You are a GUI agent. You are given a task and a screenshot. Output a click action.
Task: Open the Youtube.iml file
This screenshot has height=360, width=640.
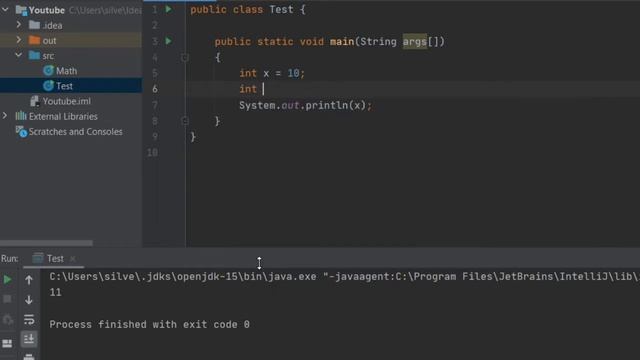pyautogui.click(x=67, y=101)
